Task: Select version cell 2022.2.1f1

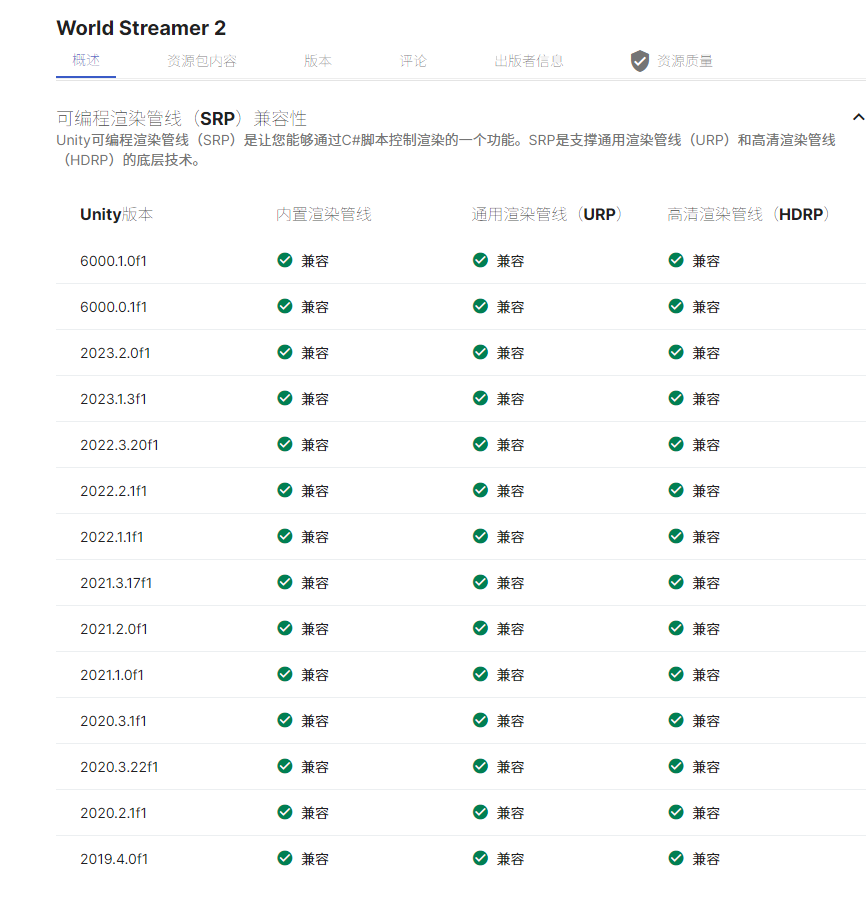Action: (x=113, y=491)
